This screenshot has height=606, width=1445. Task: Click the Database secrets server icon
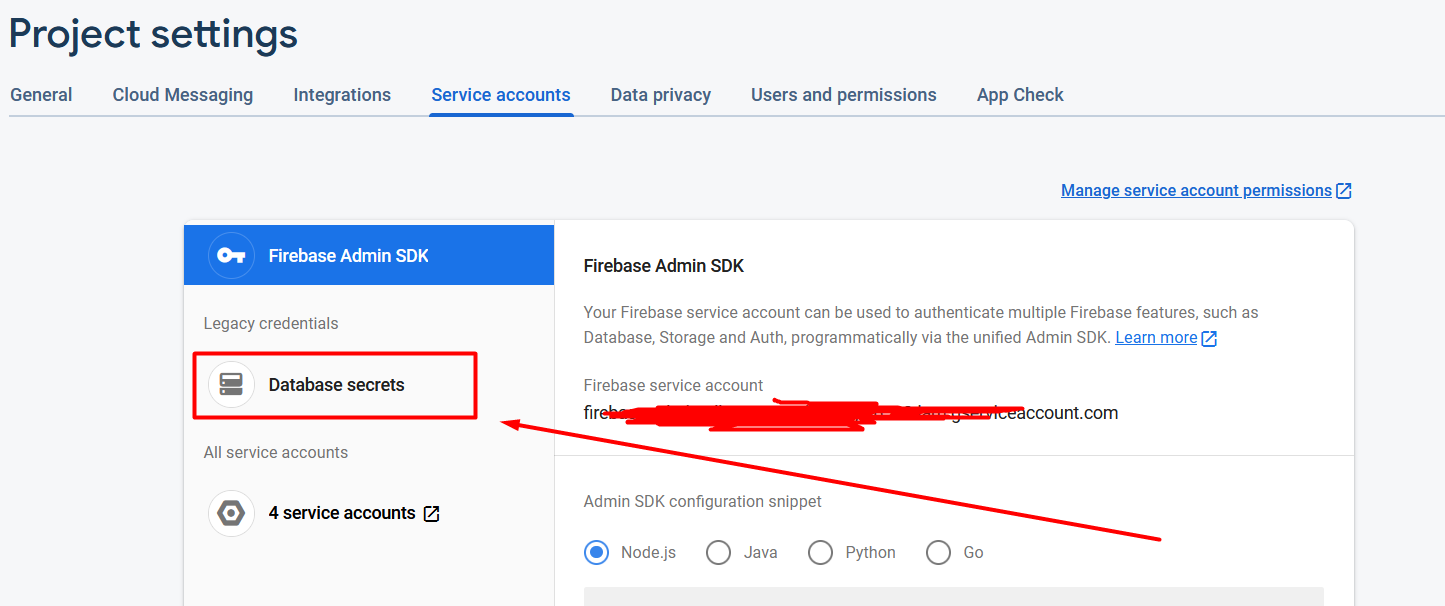click(231, 385)
